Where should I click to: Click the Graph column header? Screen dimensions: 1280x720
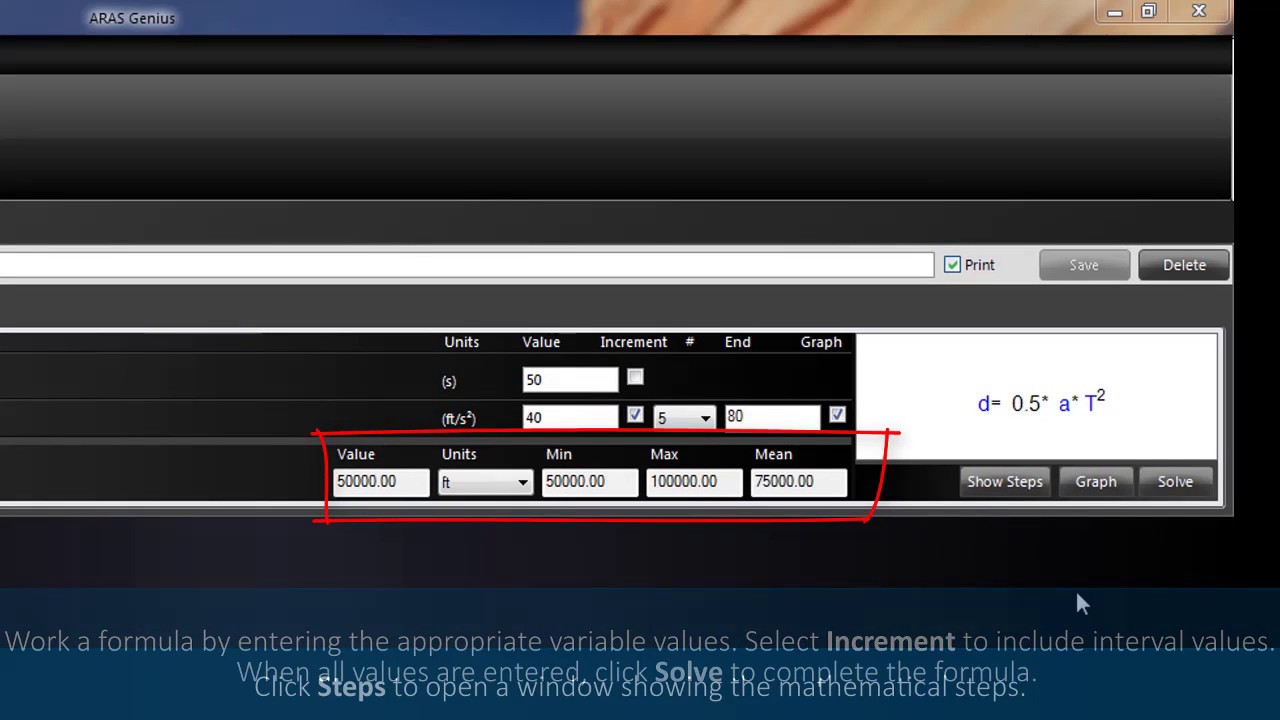(x=821, y=342)
